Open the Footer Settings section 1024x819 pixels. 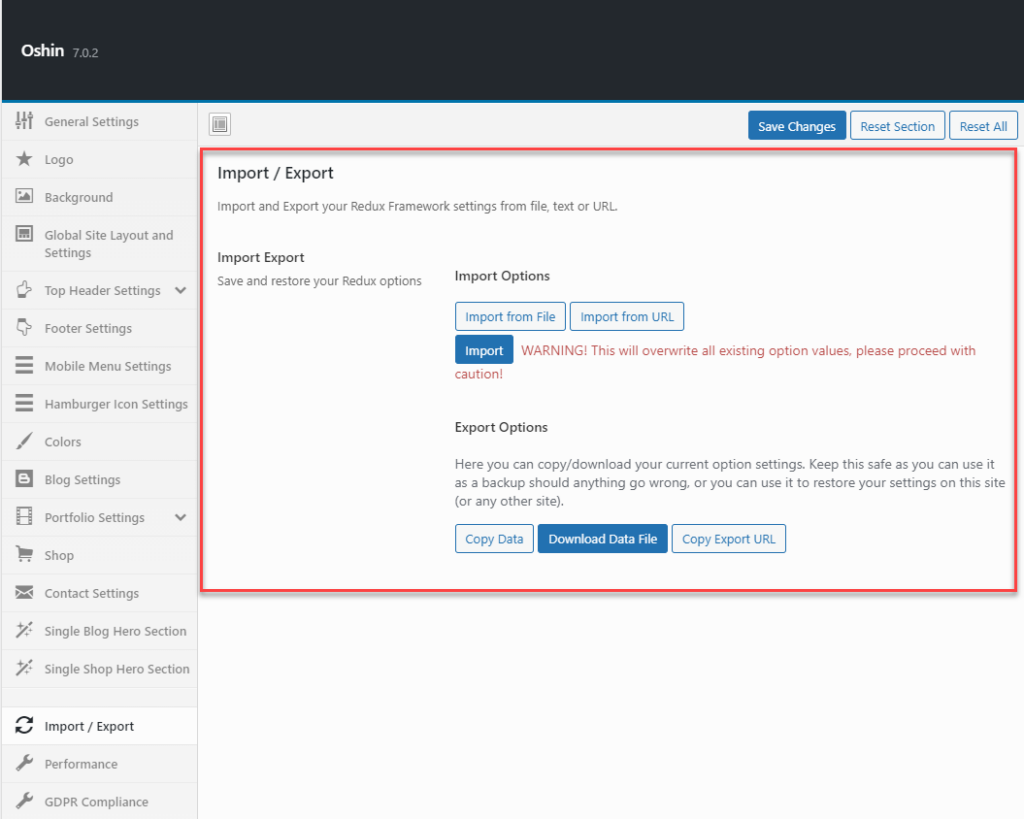[x=90, y=328]
